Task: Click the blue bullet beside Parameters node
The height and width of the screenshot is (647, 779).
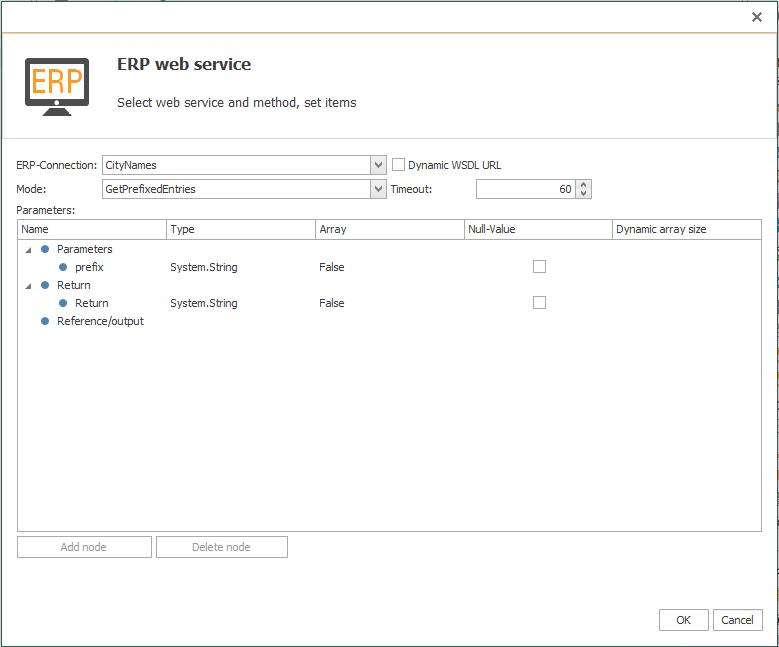Action: click(45, 249)
